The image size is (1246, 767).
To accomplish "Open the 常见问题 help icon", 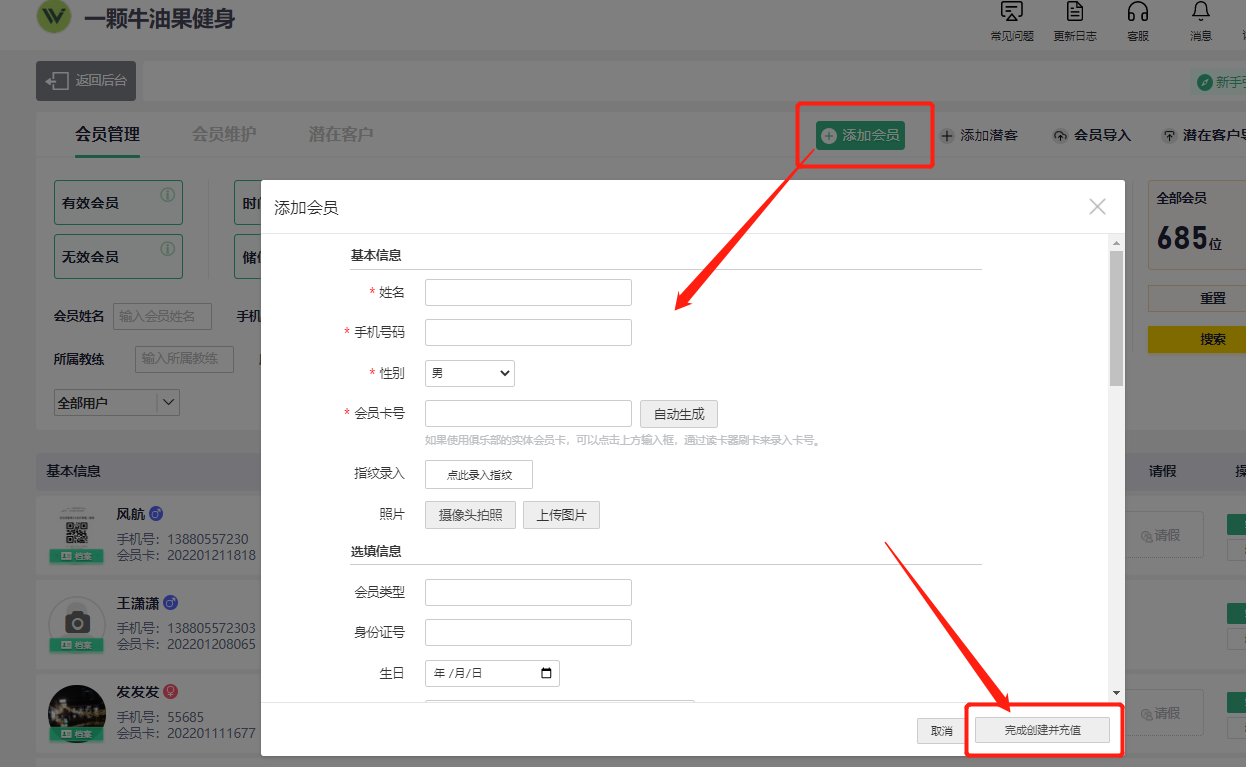I will tap(1011, 13).
